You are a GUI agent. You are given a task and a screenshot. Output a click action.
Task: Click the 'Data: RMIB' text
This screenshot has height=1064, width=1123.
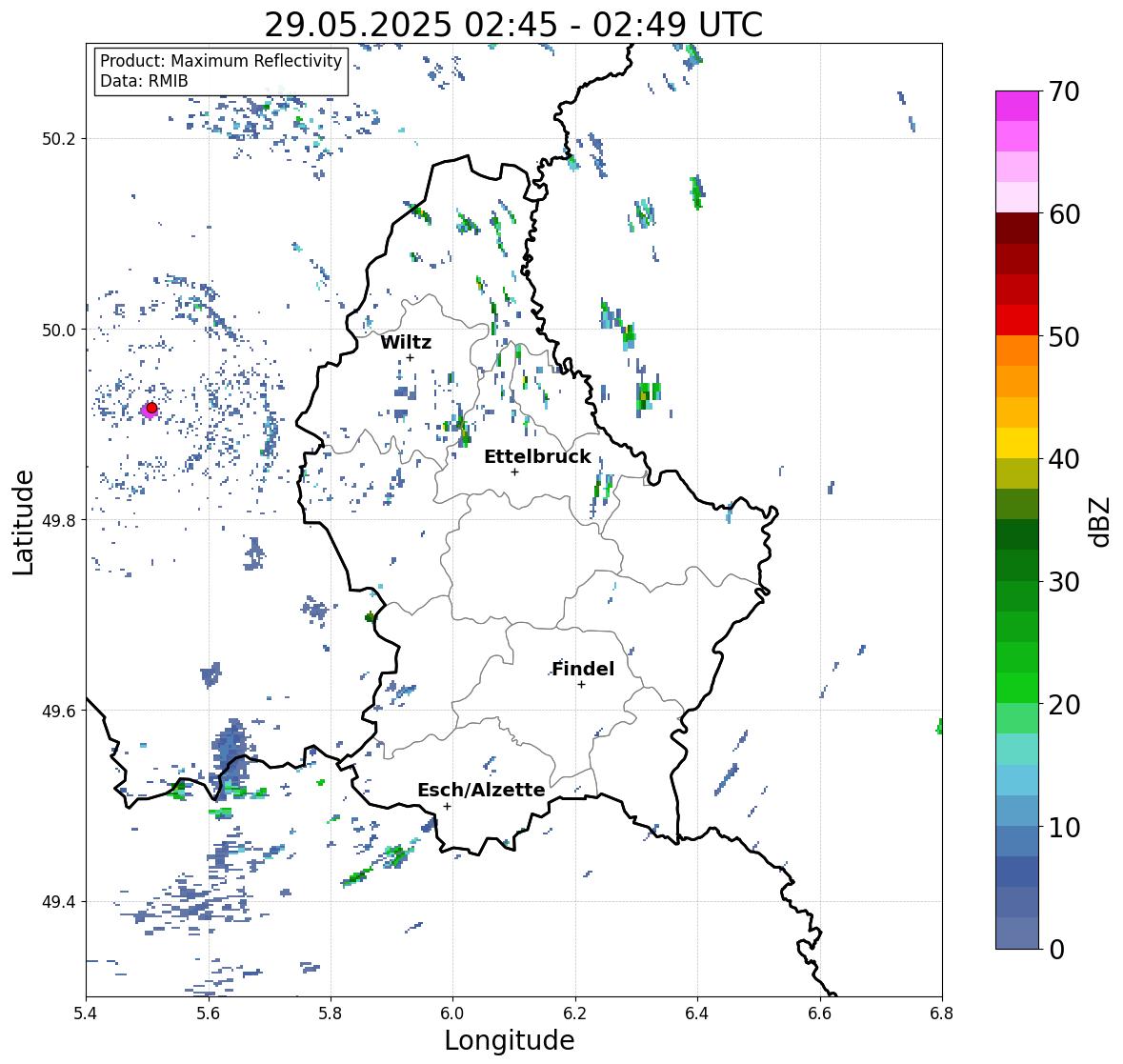coord(144,81)
